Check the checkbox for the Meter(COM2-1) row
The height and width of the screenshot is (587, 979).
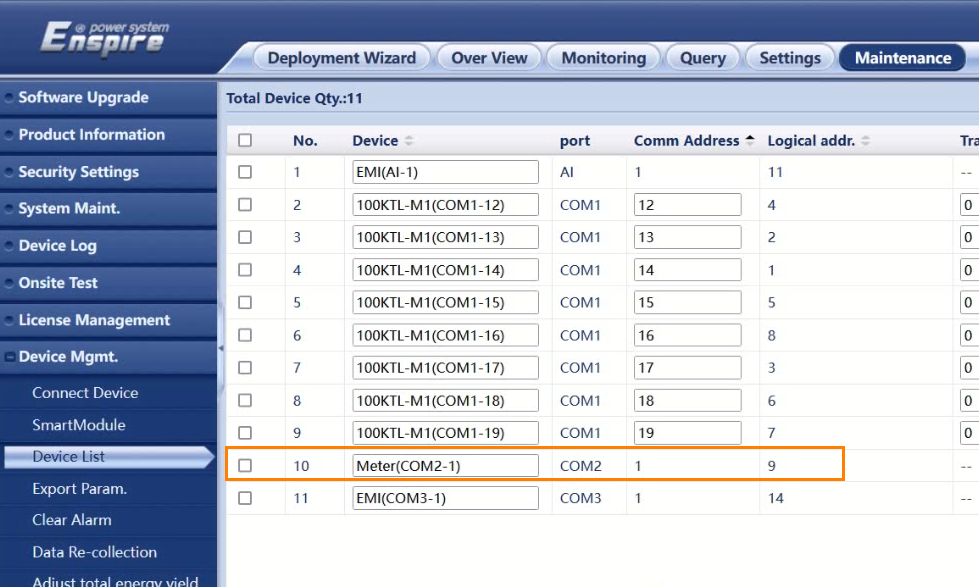click(244, 465)
